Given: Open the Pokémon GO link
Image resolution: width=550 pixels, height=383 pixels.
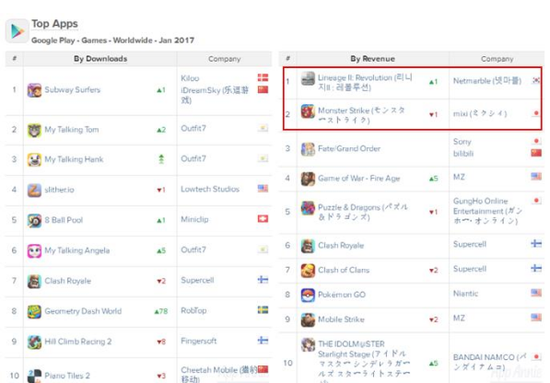Looking at the screenshot, I should point(342,295).
